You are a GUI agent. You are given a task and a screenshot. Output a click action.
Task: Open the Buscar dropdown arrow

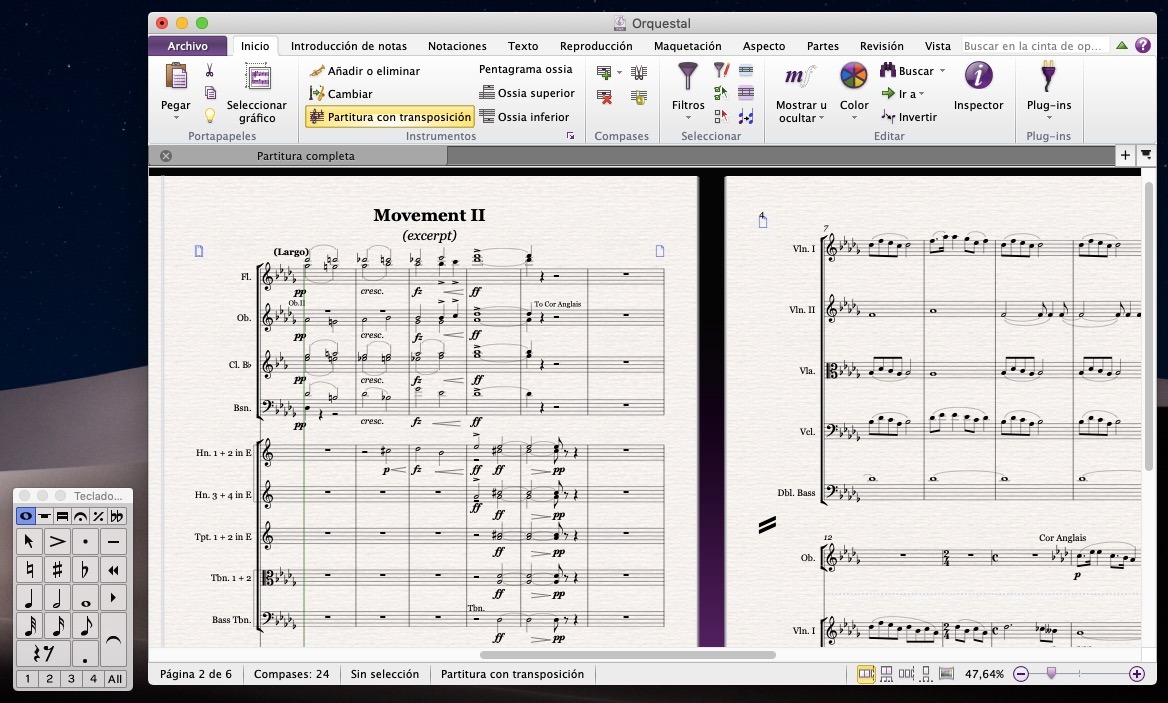coord(942,71)
